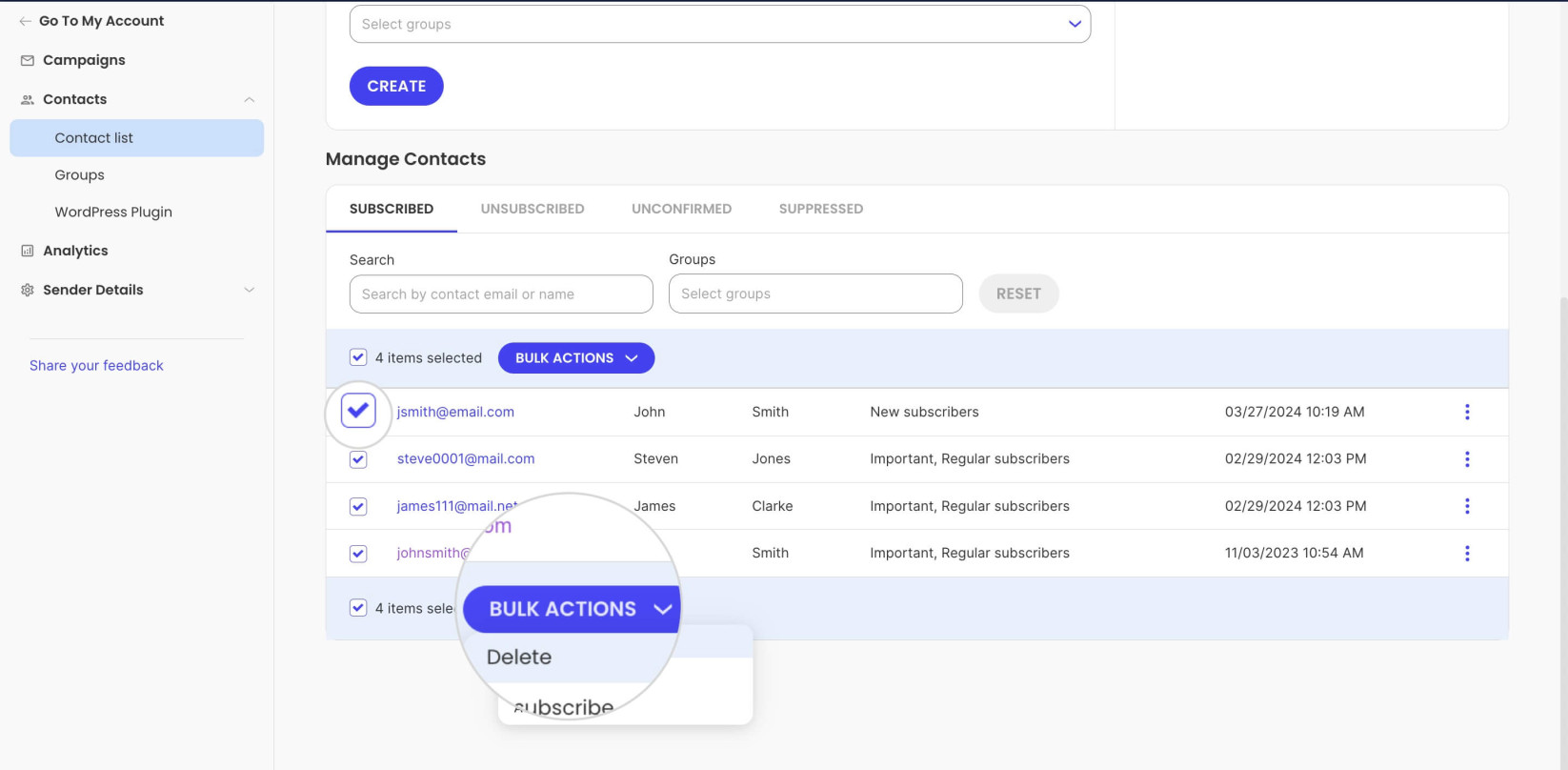Switch to the Unsubscribed tab
The width and height of the screenshot is (1568, 770).
(x=533, y=209)
